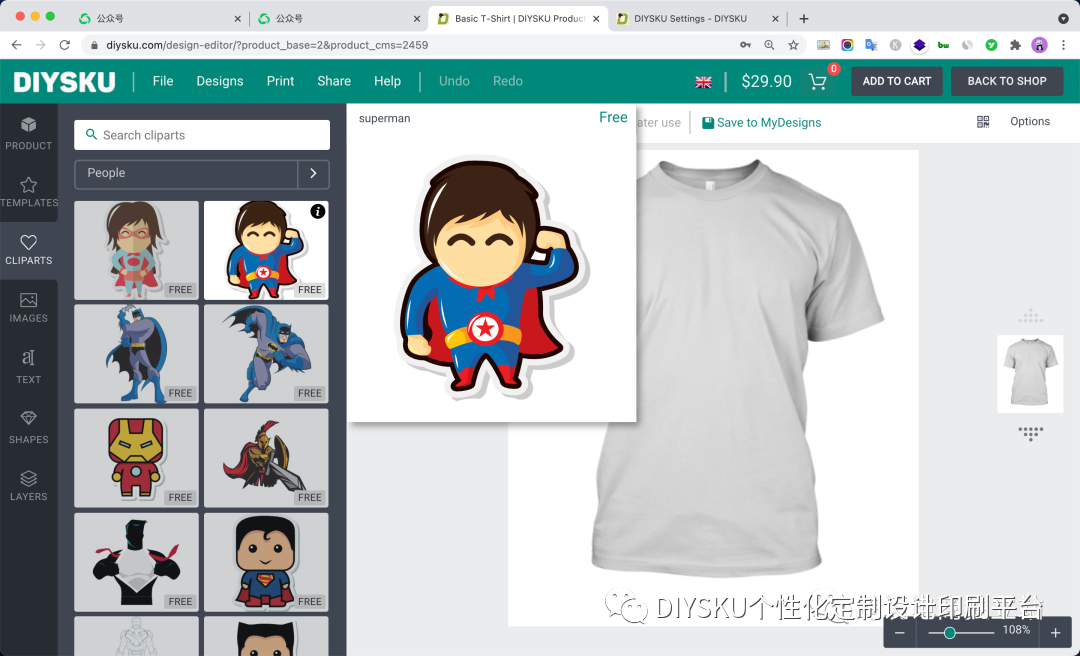Select the Text tool
1080x656 pixels.
pyautogui.click(x=28, y=367)
